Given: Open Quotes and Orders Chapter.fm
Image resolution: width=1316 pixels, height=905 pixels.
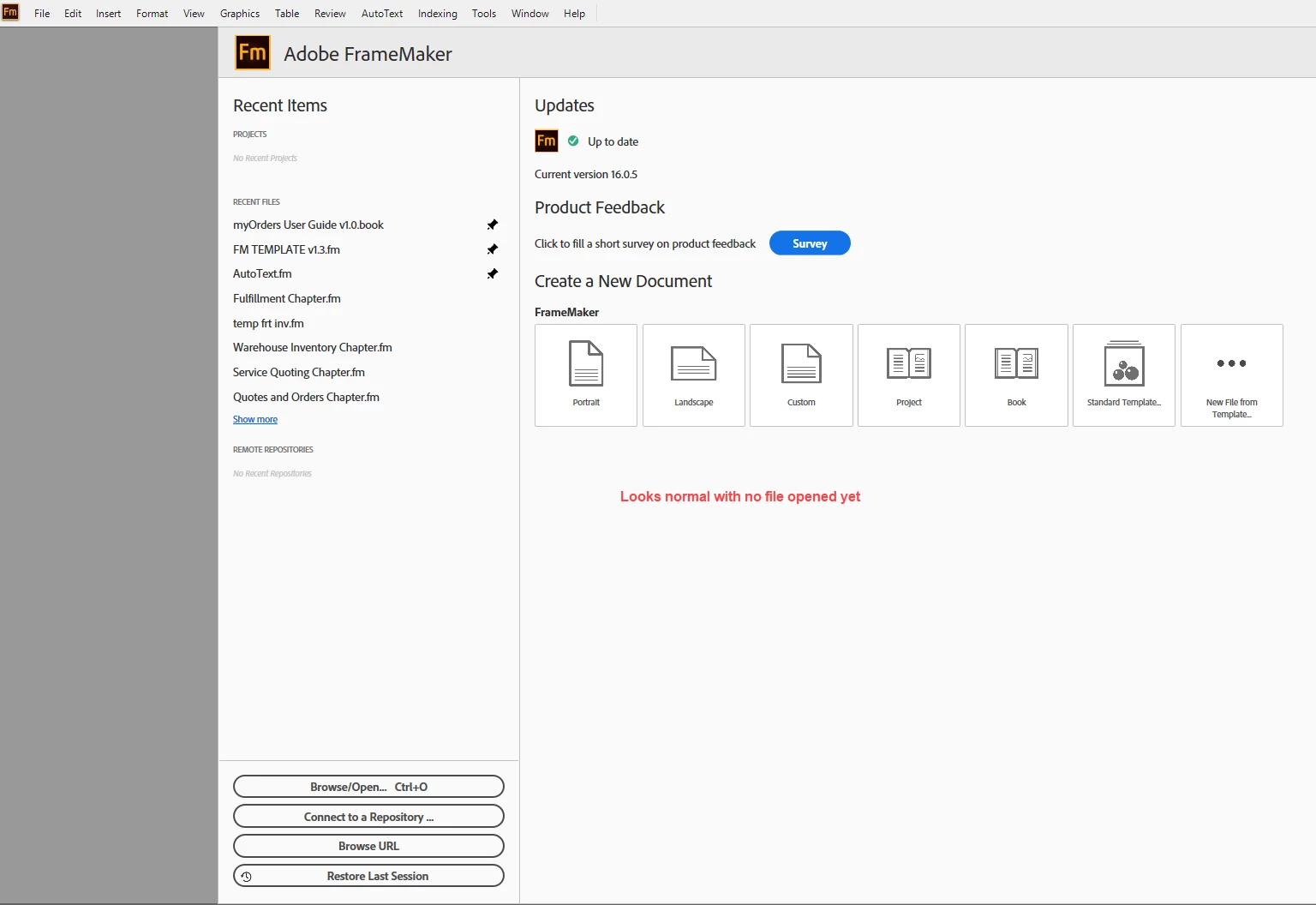Looking at the screenshot, I should pyautogui.click(x=306, y=397).
